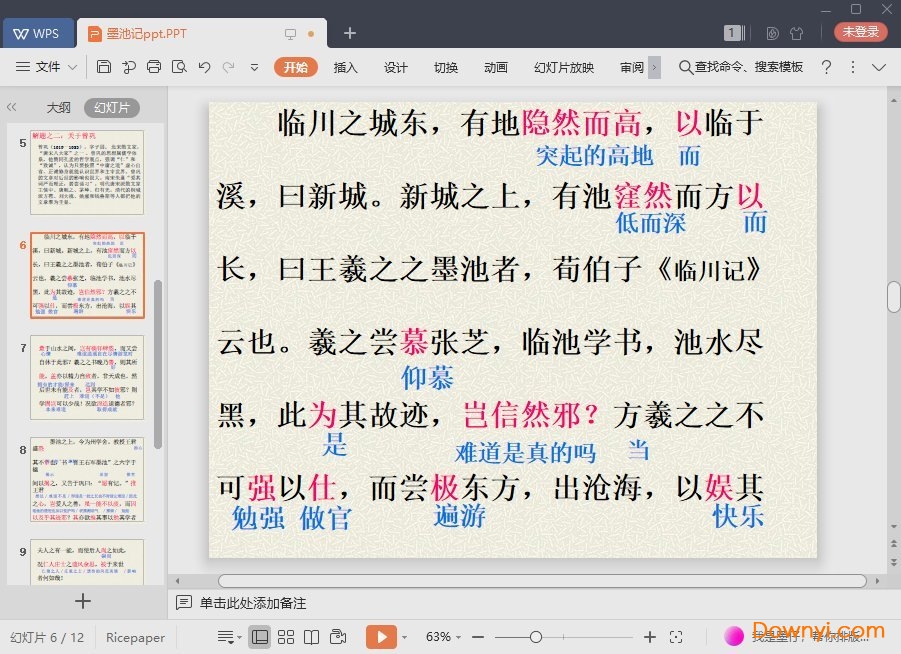This screenshot has height=654, width=901.
Task: Click fit-slide-to-window icon
Action: [676, 637]
